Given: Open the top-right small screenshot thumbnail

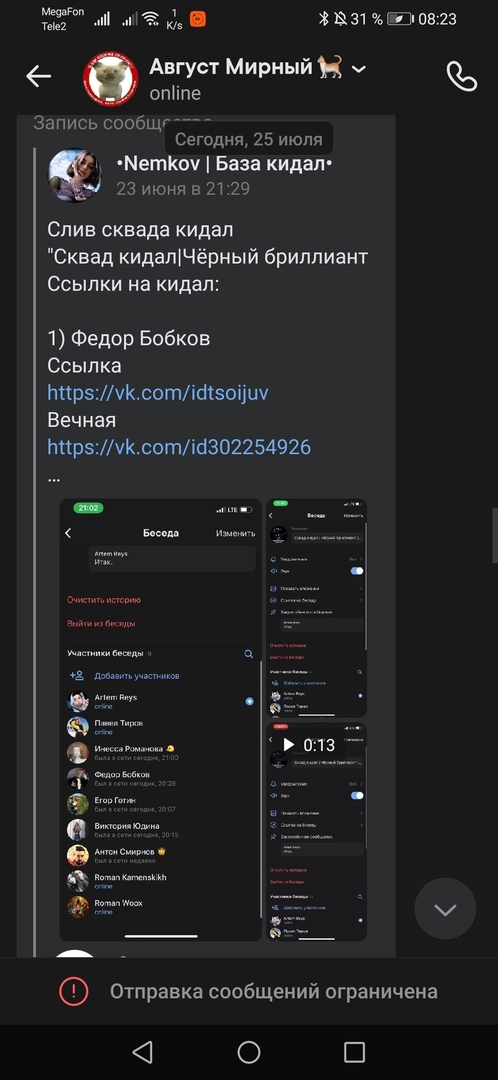Looking at the screenshot, I should pos(316,608).
